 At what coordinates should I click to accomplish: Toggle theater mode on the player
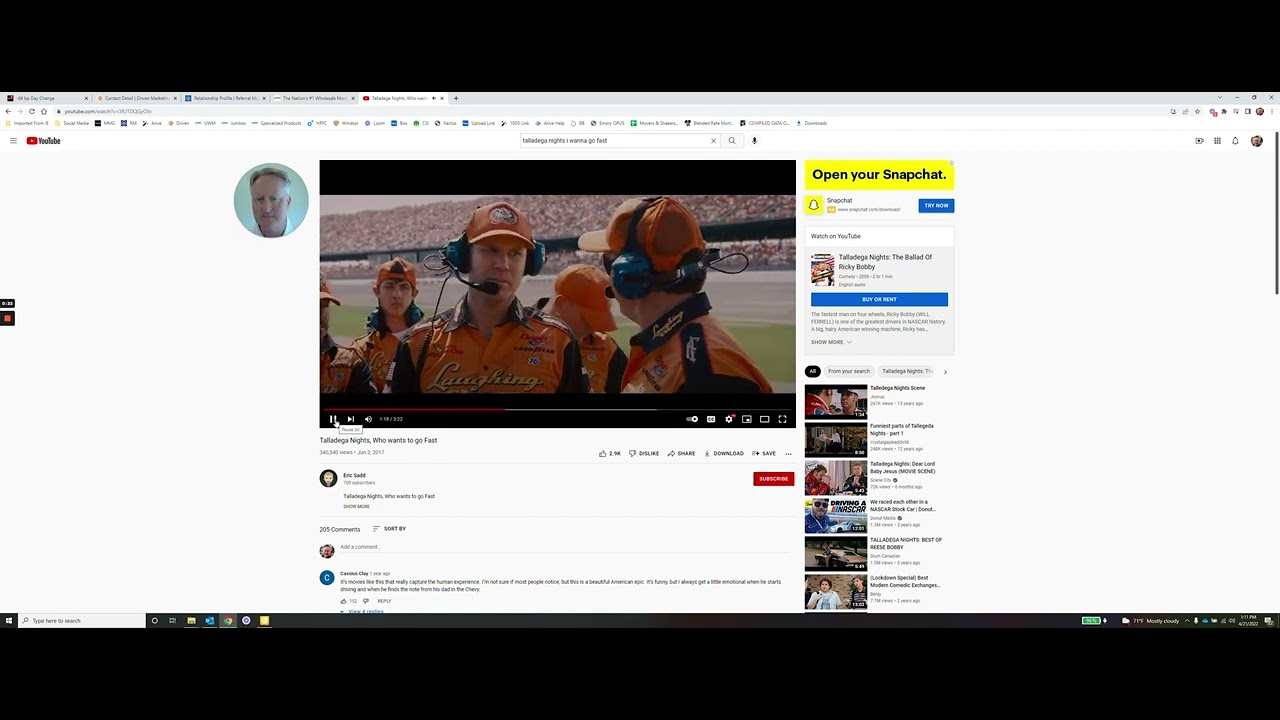pos(764,419)
